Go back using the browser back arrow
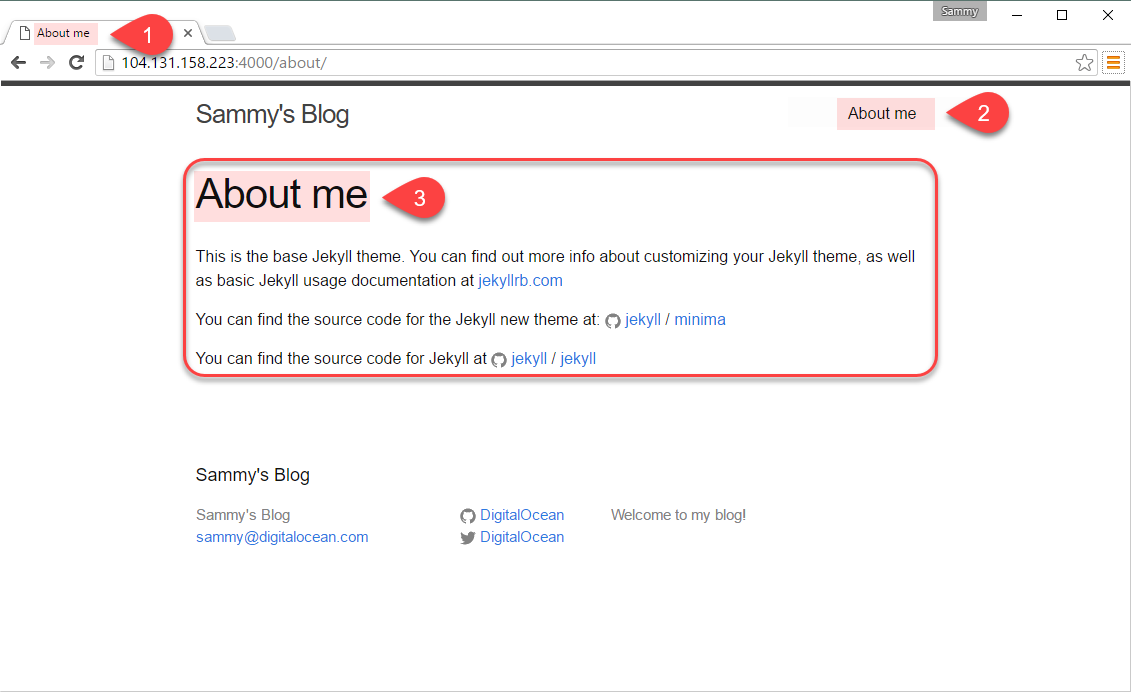Image resolution: width=1131 pixels, height=692 pixels. click(x=19, y=63)
